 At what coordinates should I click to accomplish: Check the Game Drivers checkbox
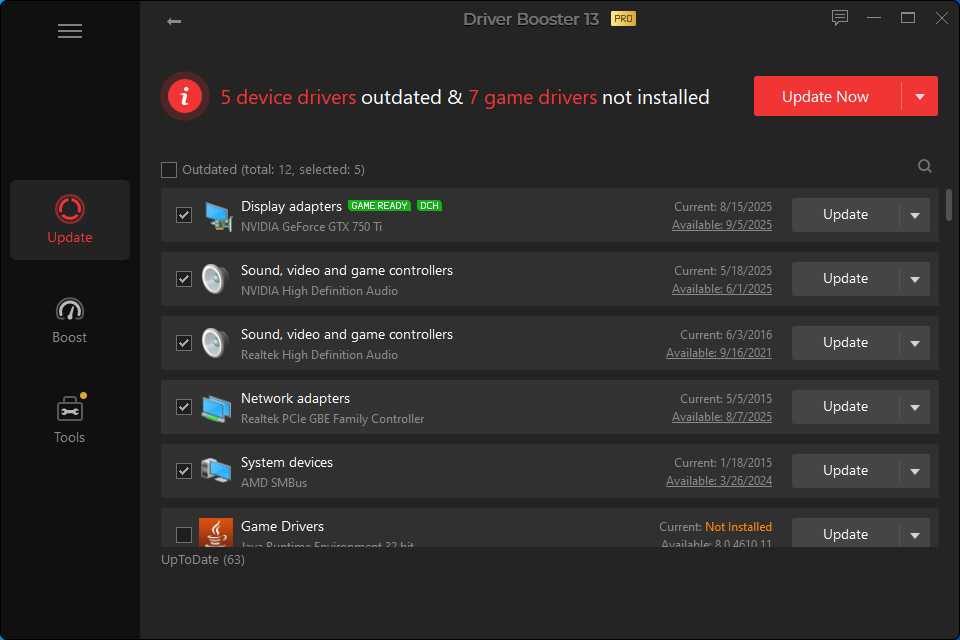184,535
